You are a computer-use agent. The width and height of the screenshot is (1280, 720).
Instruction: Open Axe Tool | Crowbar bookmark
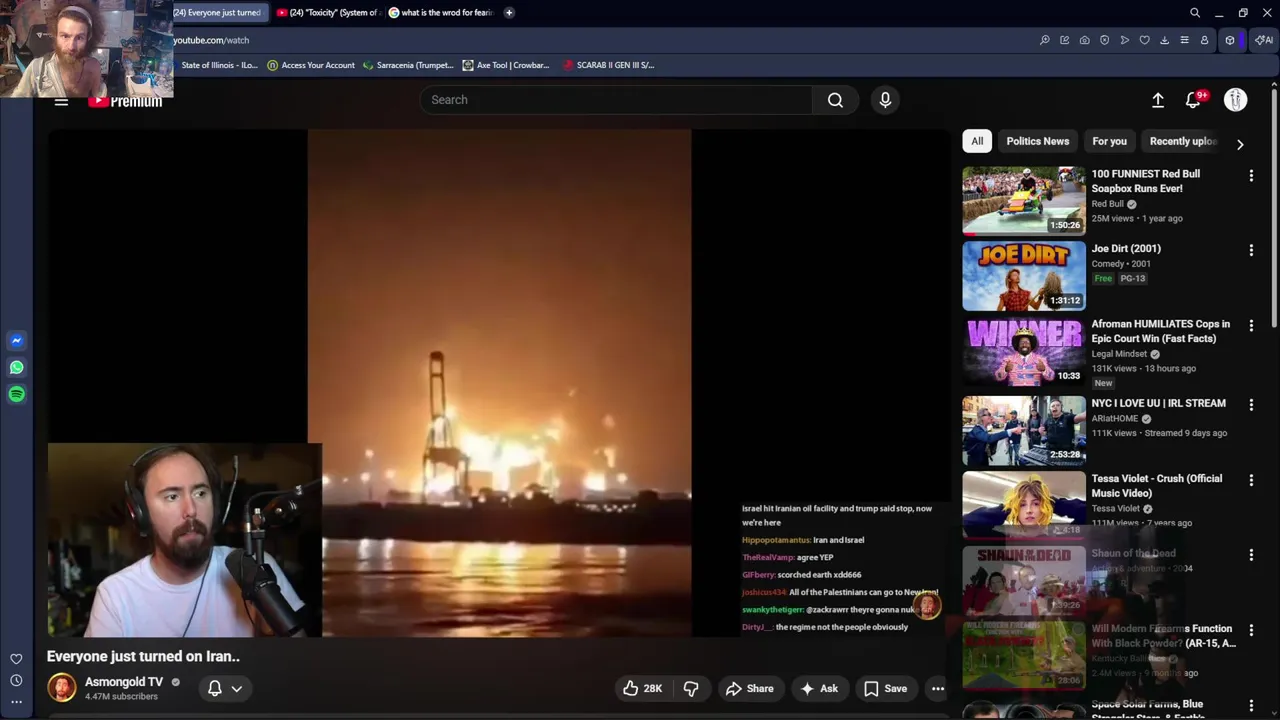(506, 65)
